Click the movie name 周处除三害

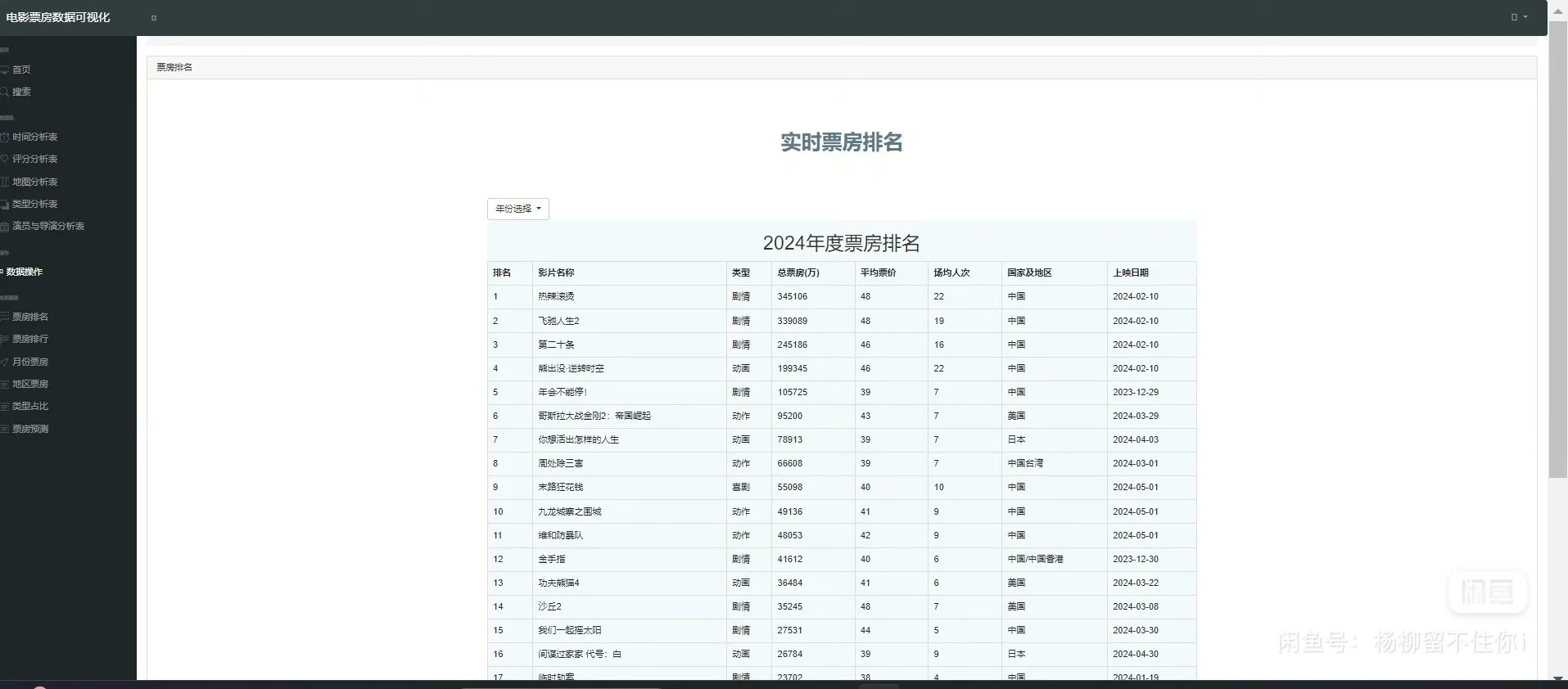tap(561, 464)
